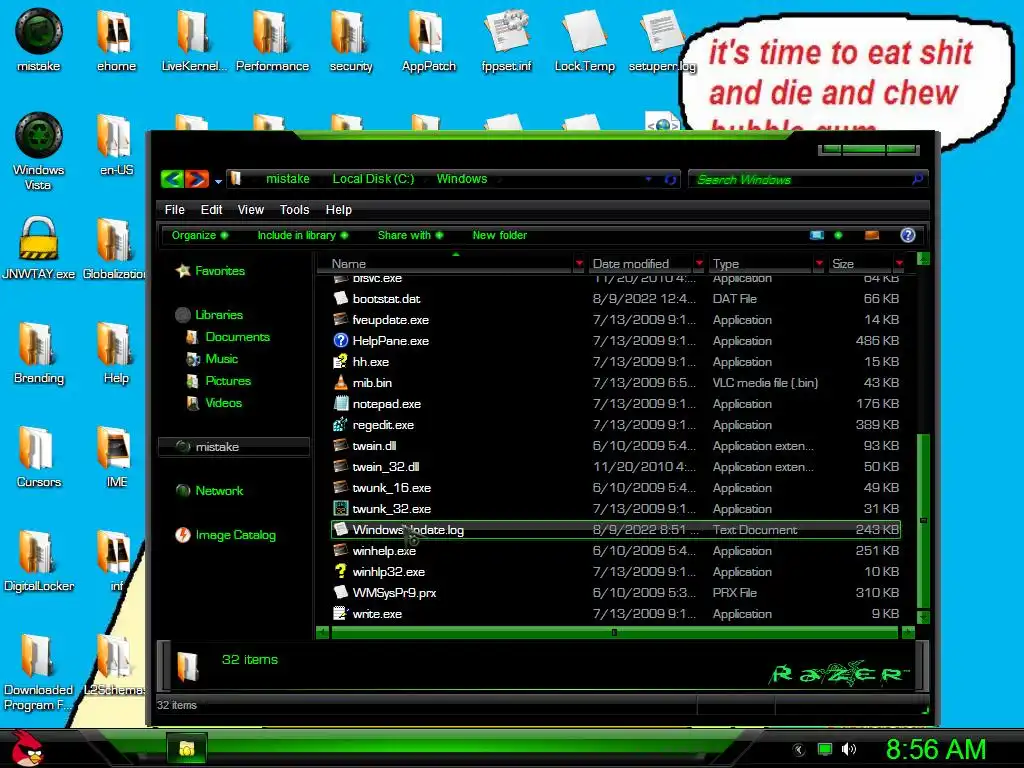Open the Help menu
This screenshot has width=1024, height=768.
338,210
